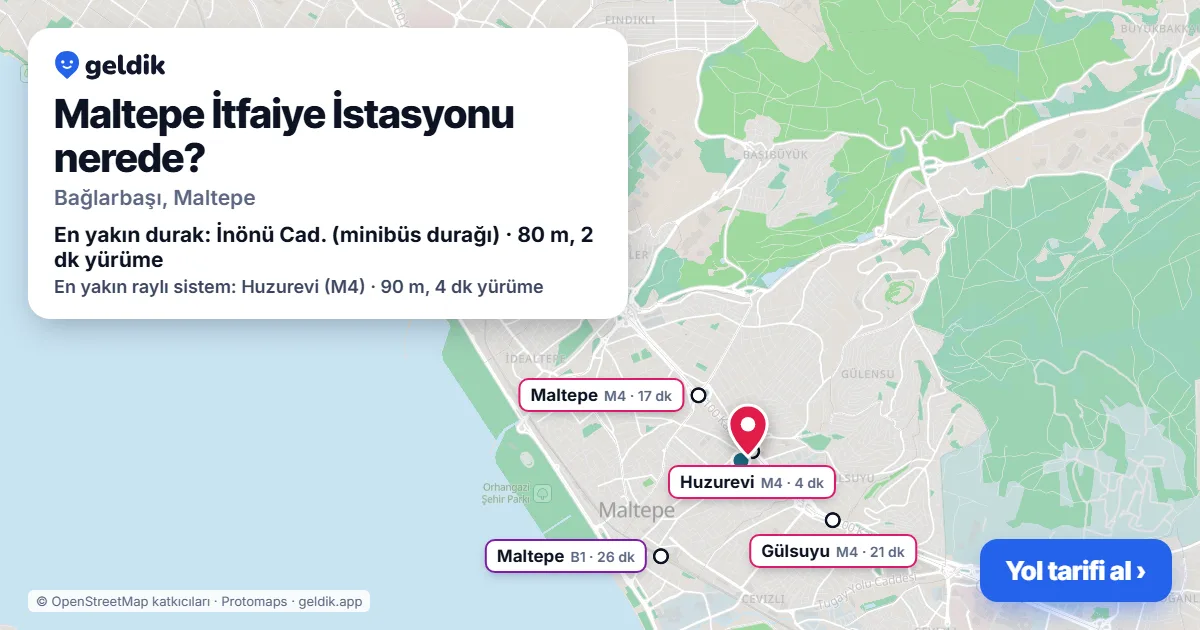The height and width of the screenshot is (630, 1200).
Task: Click the Orhangazi Şehir Parkı park icon
Action: click(x=541, y=493)
